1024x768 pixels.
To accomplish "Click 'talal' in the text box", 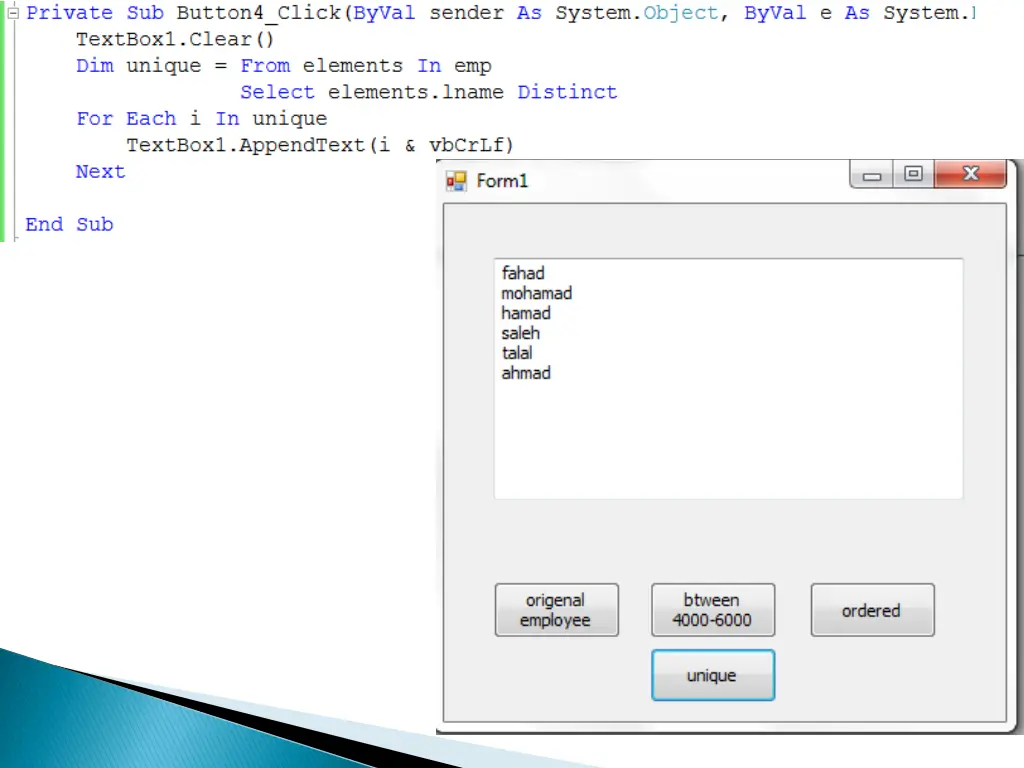I will click(517, 353).
